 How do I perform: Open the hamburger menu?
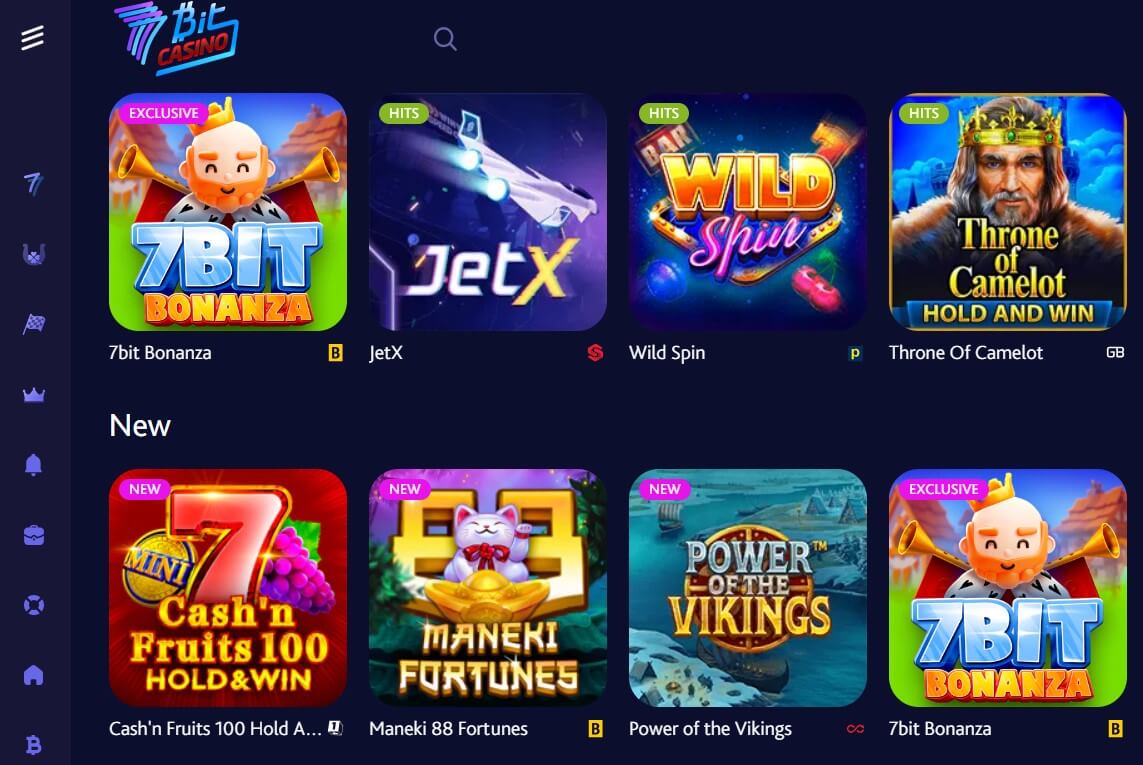(32, 37)
